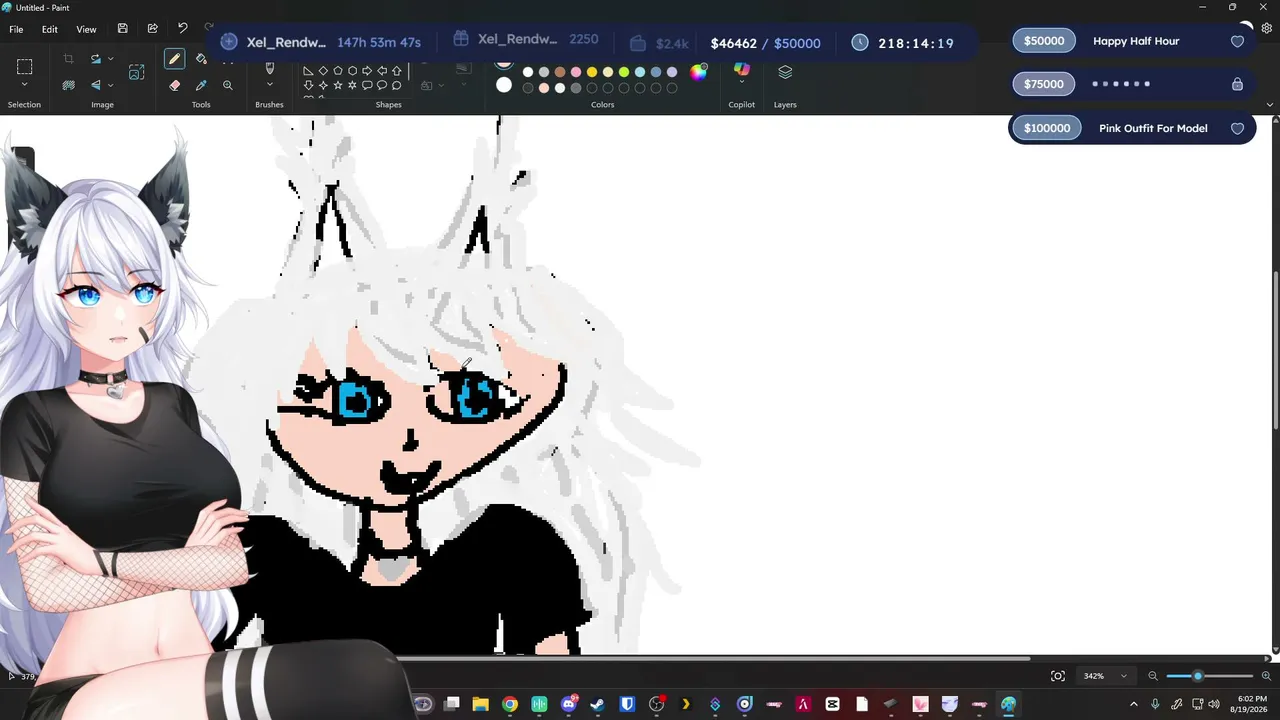Select the Color 2 white circle
Image resolution: width=1280 pixels, height=720 pixels.
pyautogui.click(x=504, y=86)
